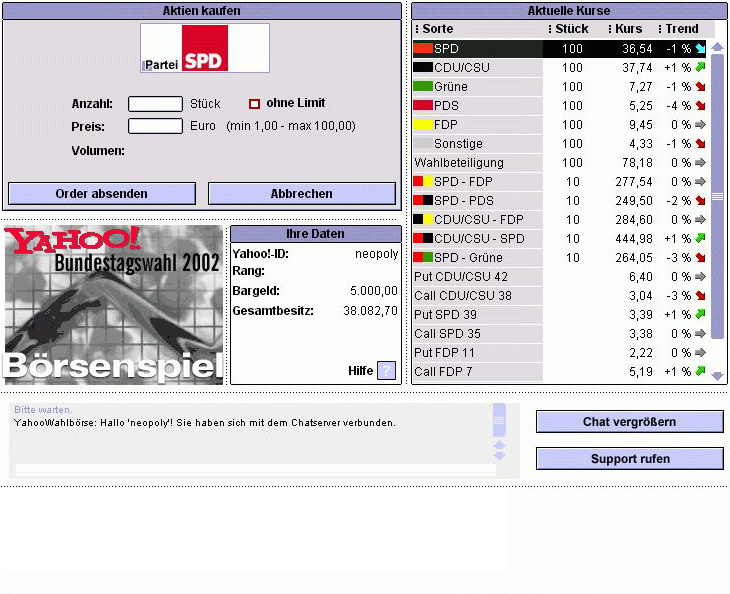Click Bargeld value 5.000,00

[x=374, y=291]
